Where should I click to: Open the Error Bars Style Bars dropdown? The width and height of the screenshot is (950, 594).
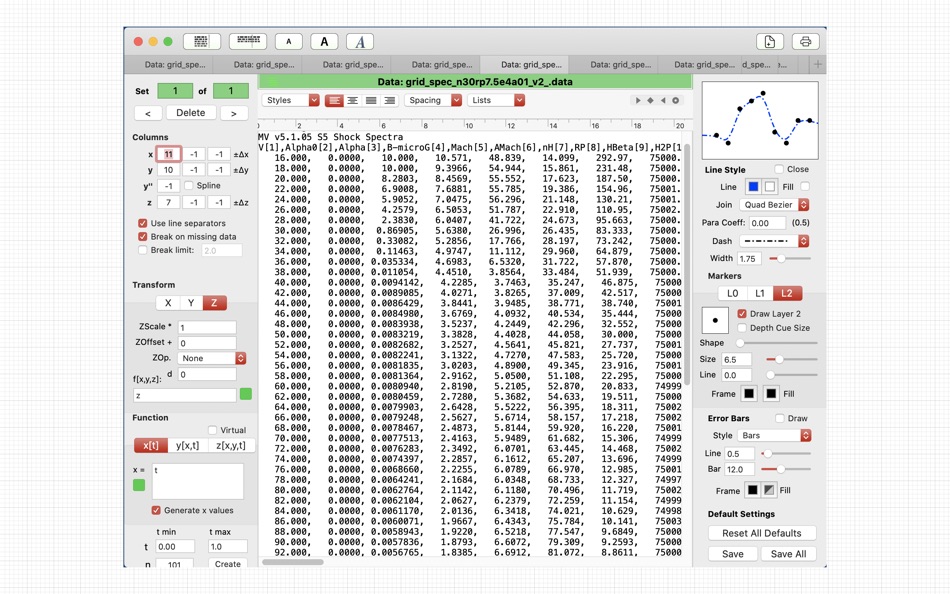coord(774,435)
